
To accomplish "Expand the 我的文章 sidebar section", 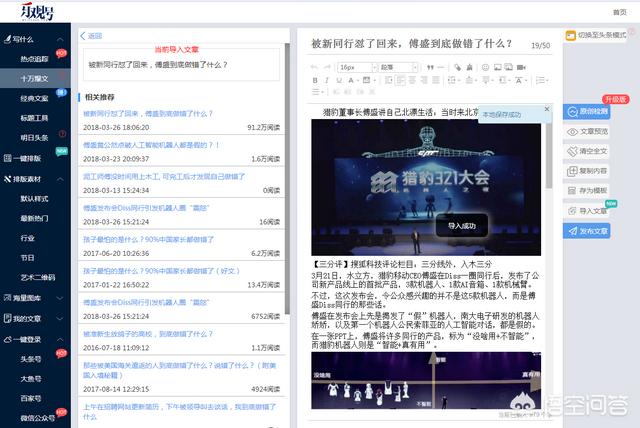I will click(60, 319).
